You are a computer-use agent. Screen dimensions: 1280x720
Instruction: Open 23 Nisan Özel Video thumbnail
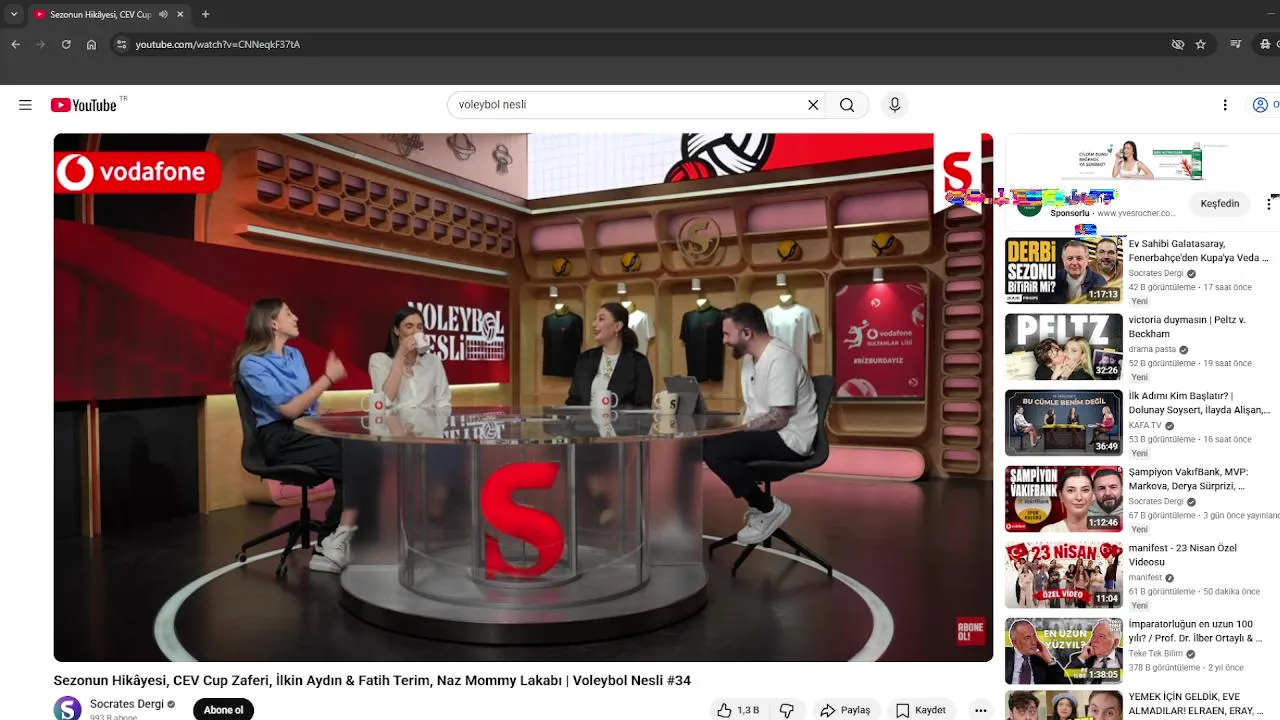click(1063, 575)
